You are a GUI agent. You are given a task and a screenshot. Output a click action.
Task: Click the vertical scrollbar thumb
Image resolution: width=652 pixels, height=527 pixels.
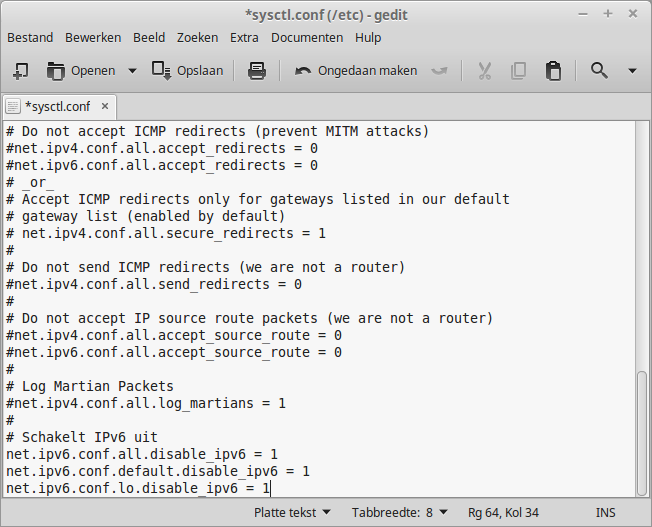point(642,432)
